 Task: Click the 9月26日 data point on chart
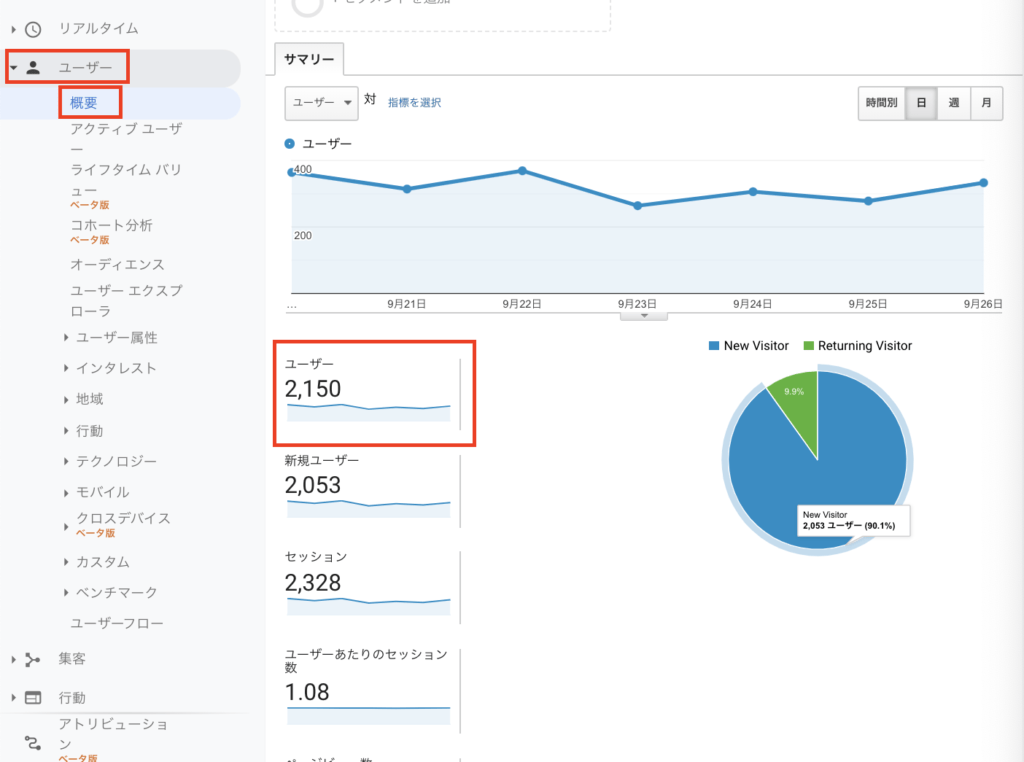[x=984, y=183]
